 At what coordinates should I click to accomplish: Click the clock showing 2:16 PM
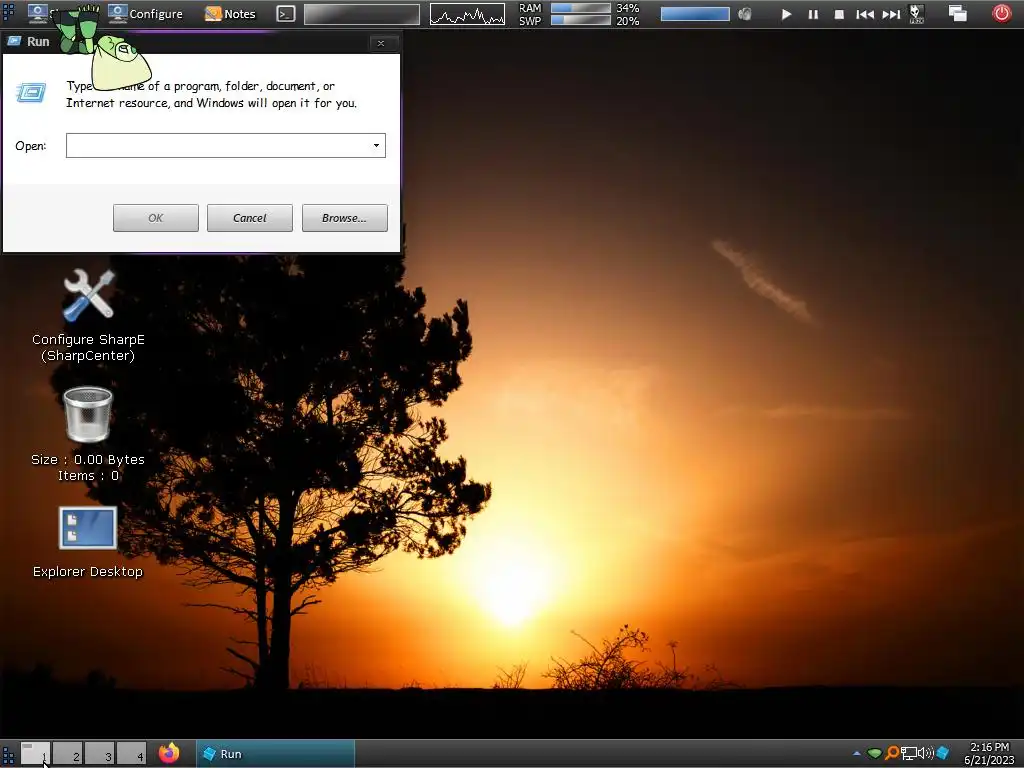pos(989,747)
